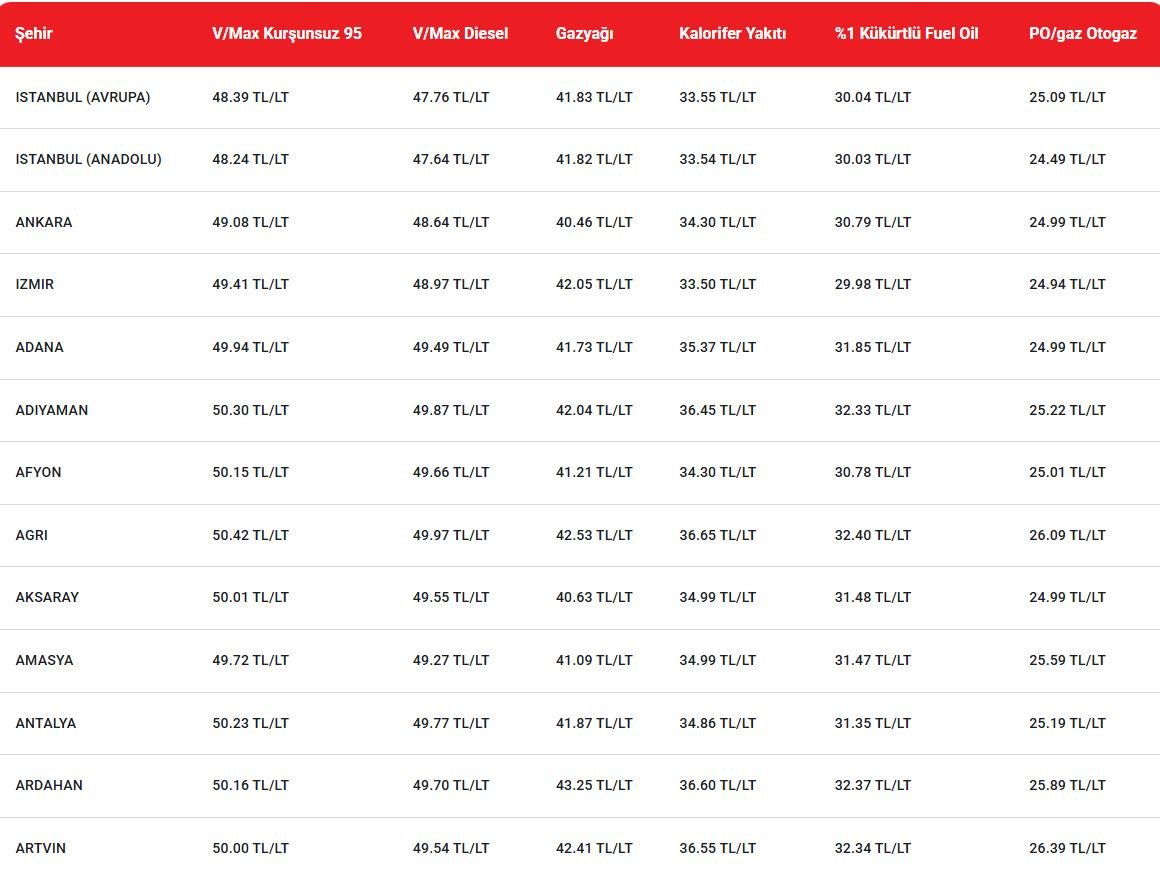
Task: Select ADANA in the city column
Action: pyautogui.click(x=40, y=347)
